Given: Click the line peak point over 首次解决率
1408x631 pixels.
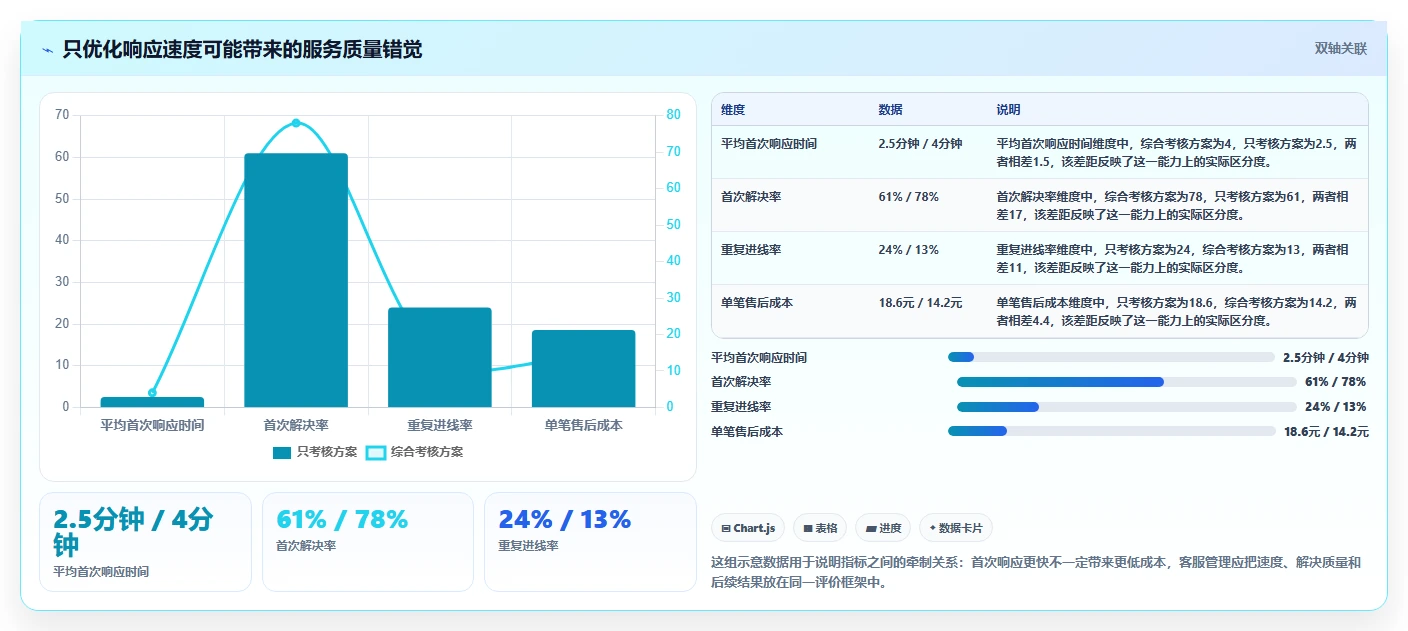Looking at the screenshot, I should coord(296,123).
